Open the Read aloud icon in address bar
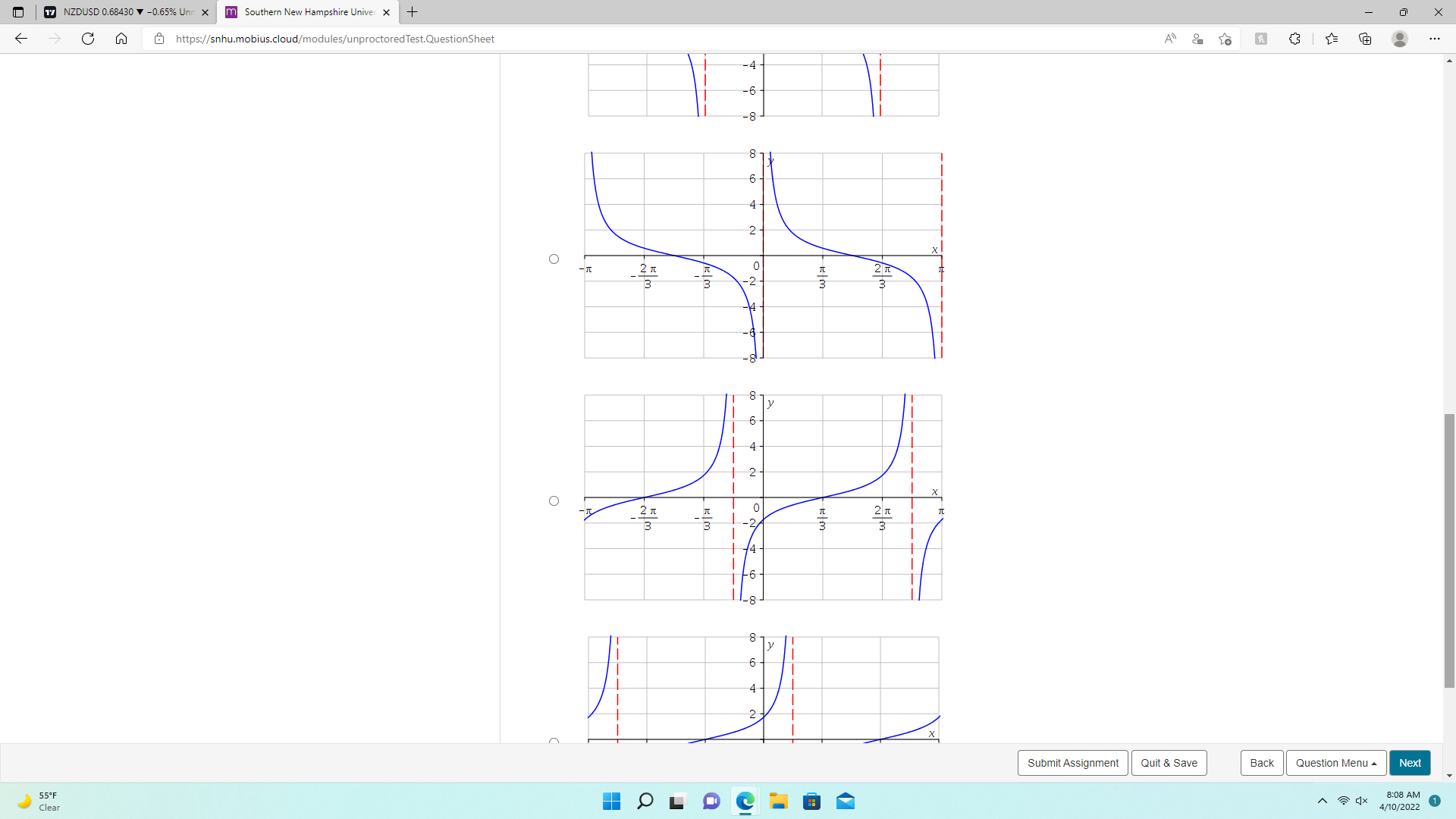1456x819 pixels. point(1170,39)
